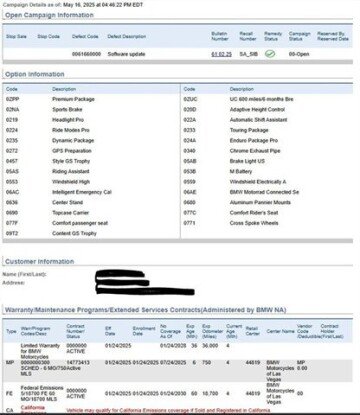Select contract number 14773413
This screenshot has height=415, width=360.
coord(78,362)
